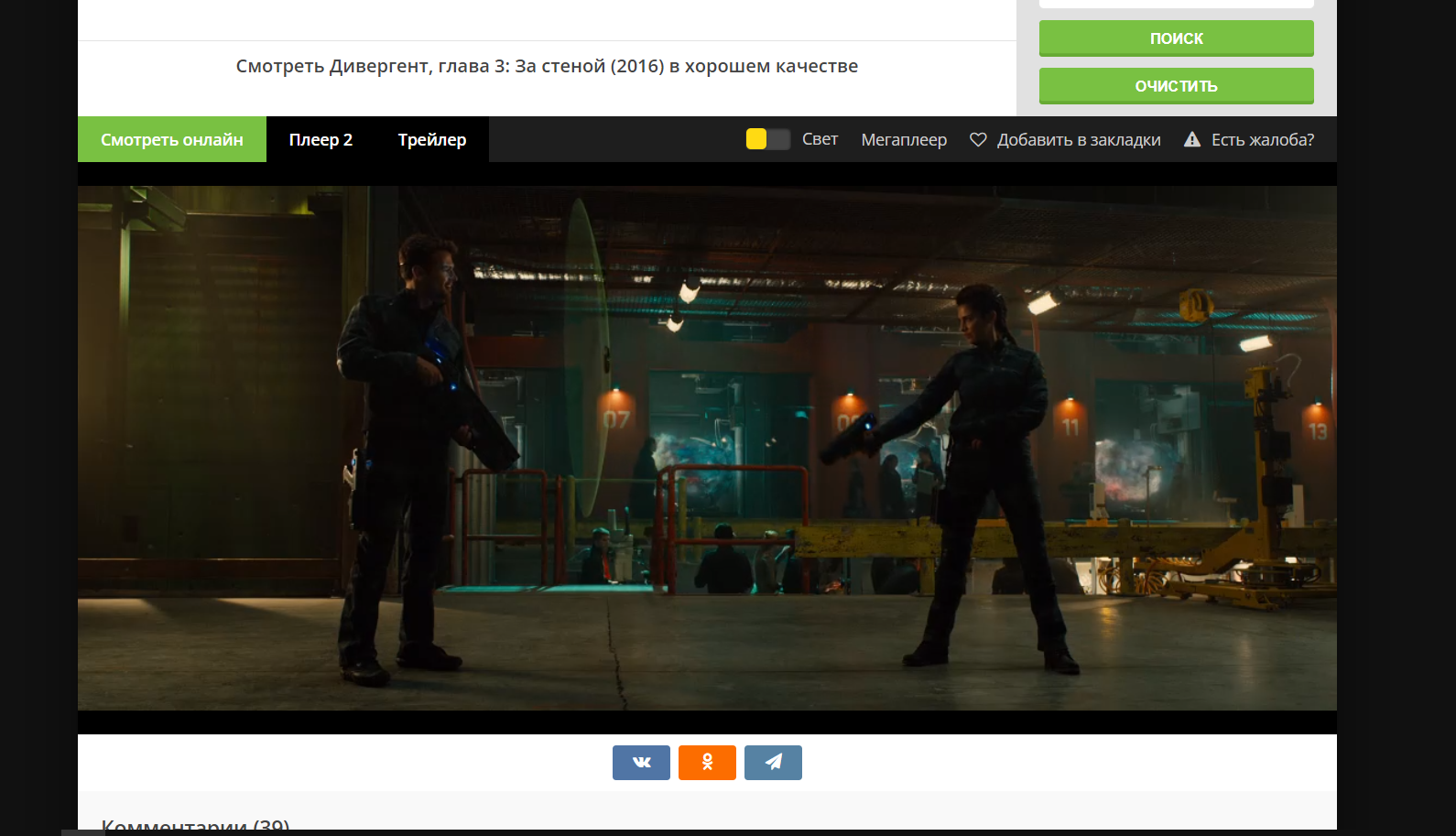
Task: Click the movie video player frame
Action: tap(707, 448)
